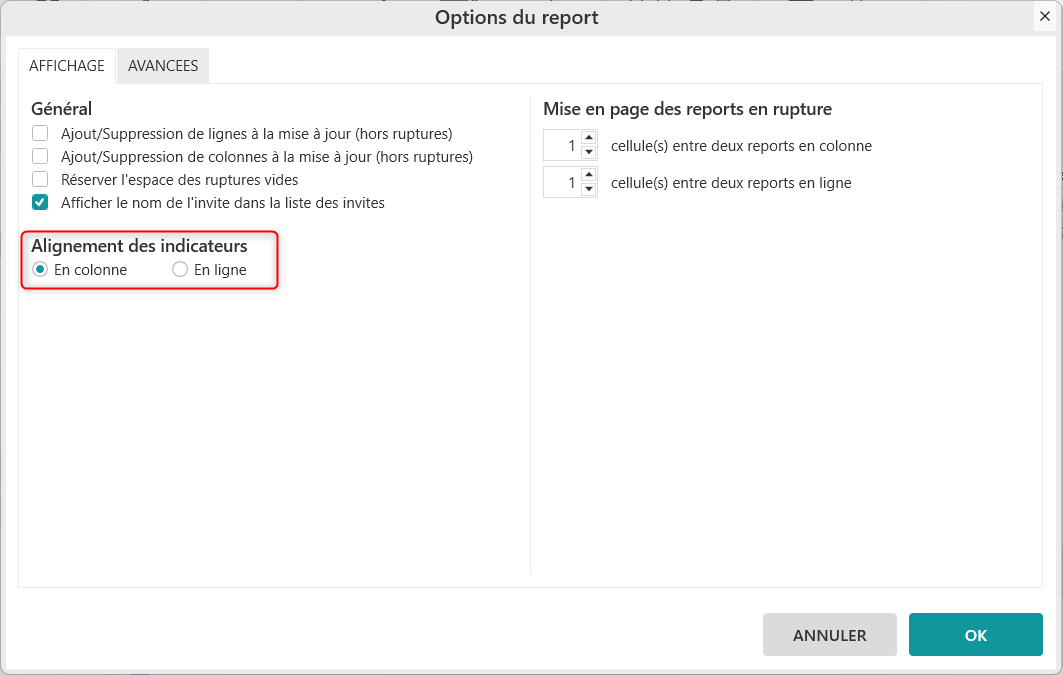This screenshot has width=1063, height=675.
Task: Check Réserver l'espace des ruptures vides
Action: click(40, 180)
